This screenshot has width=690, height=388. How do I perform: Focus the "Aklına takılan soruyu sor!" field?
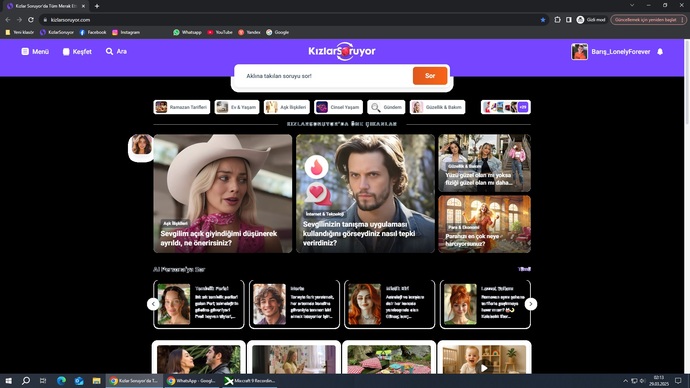click(x=323, y=76)
